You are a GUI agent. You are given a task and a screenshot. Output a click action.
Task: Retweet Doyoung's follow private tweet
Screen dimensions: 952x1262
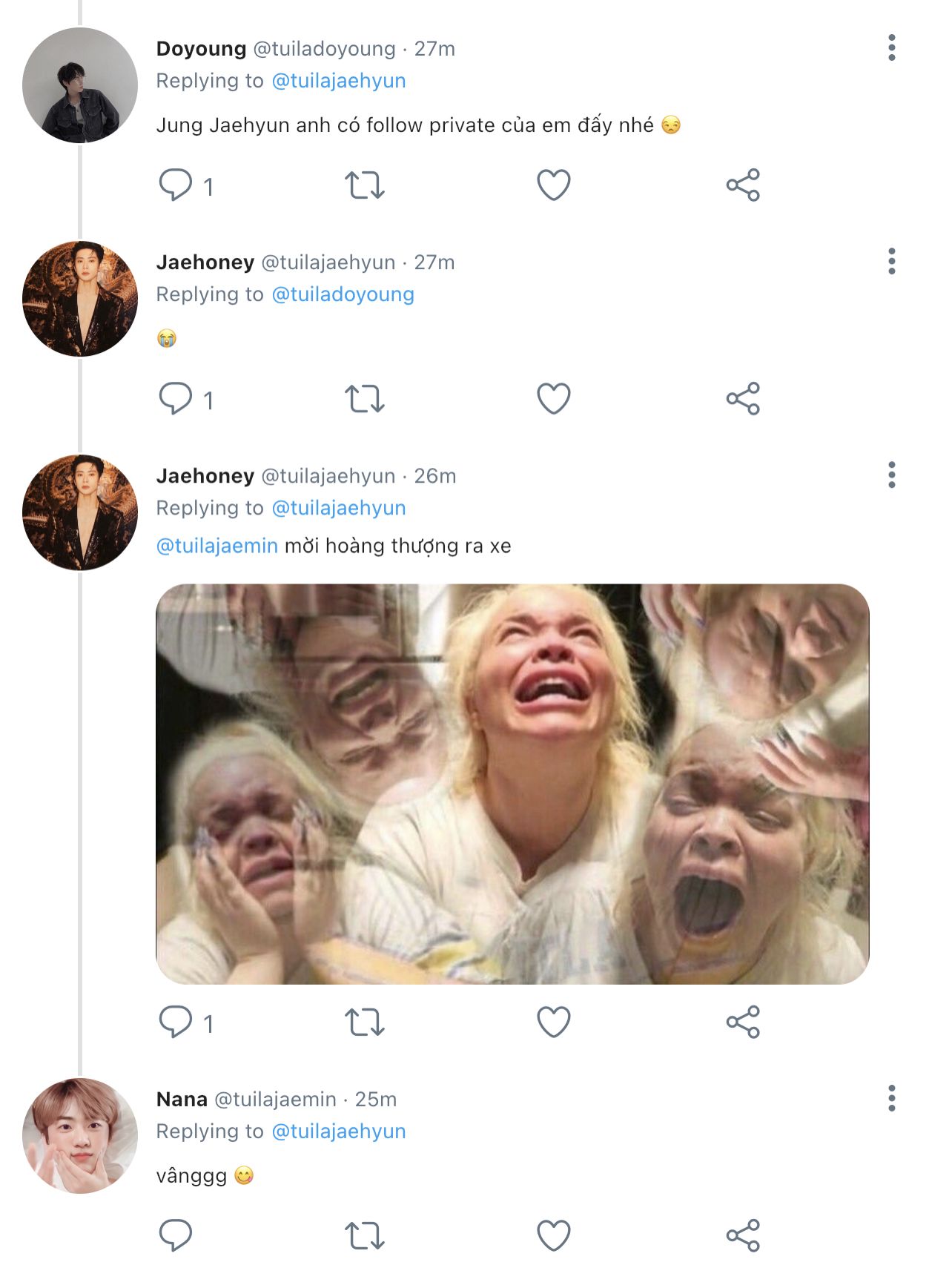(x=364, y=185)
